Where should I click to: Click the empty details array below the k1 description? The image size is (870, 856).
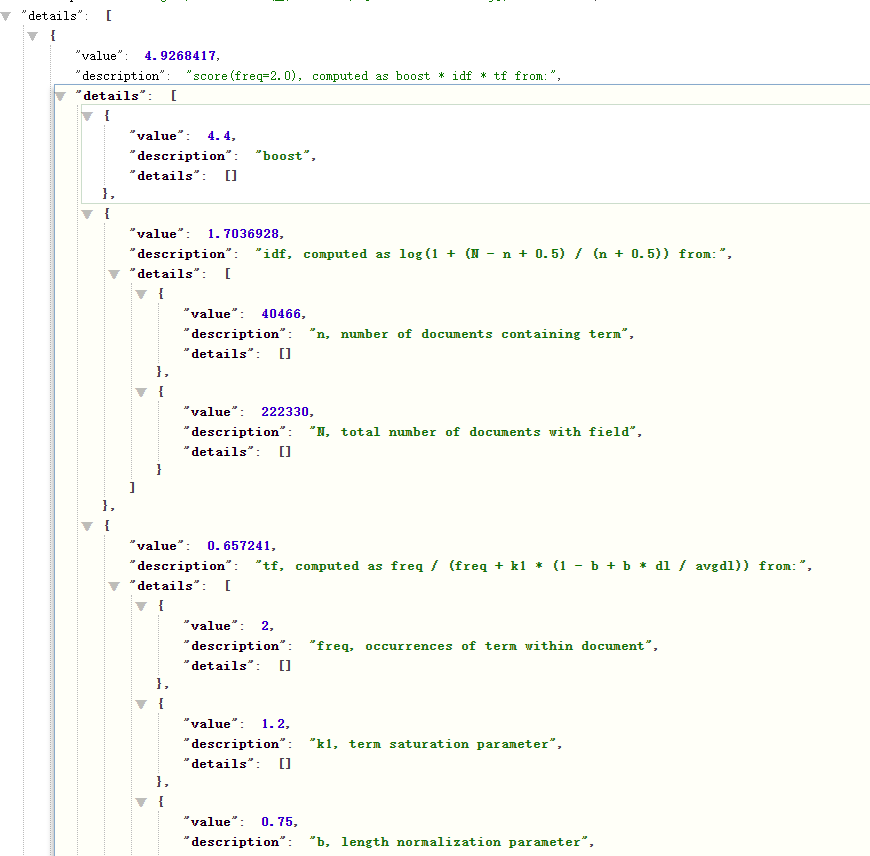click(x=285, y=764)
